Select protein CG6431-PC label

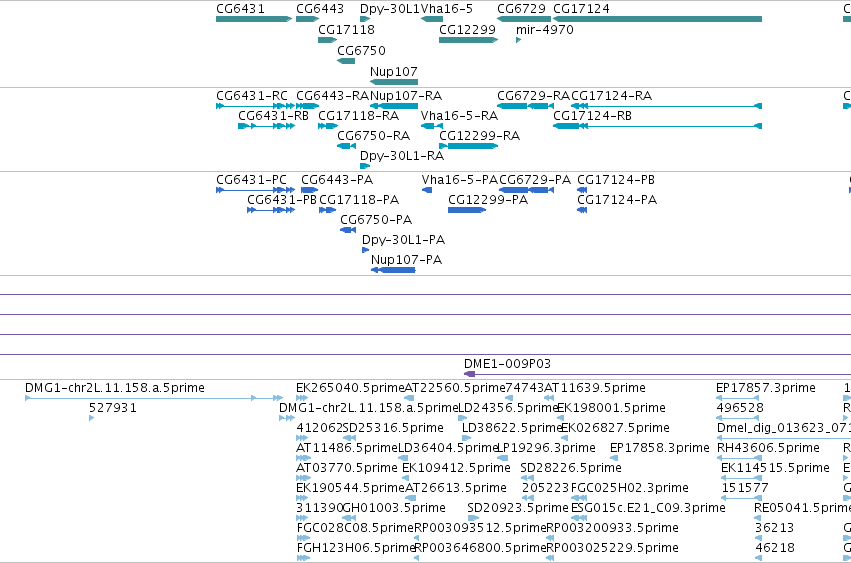(251, 180)
